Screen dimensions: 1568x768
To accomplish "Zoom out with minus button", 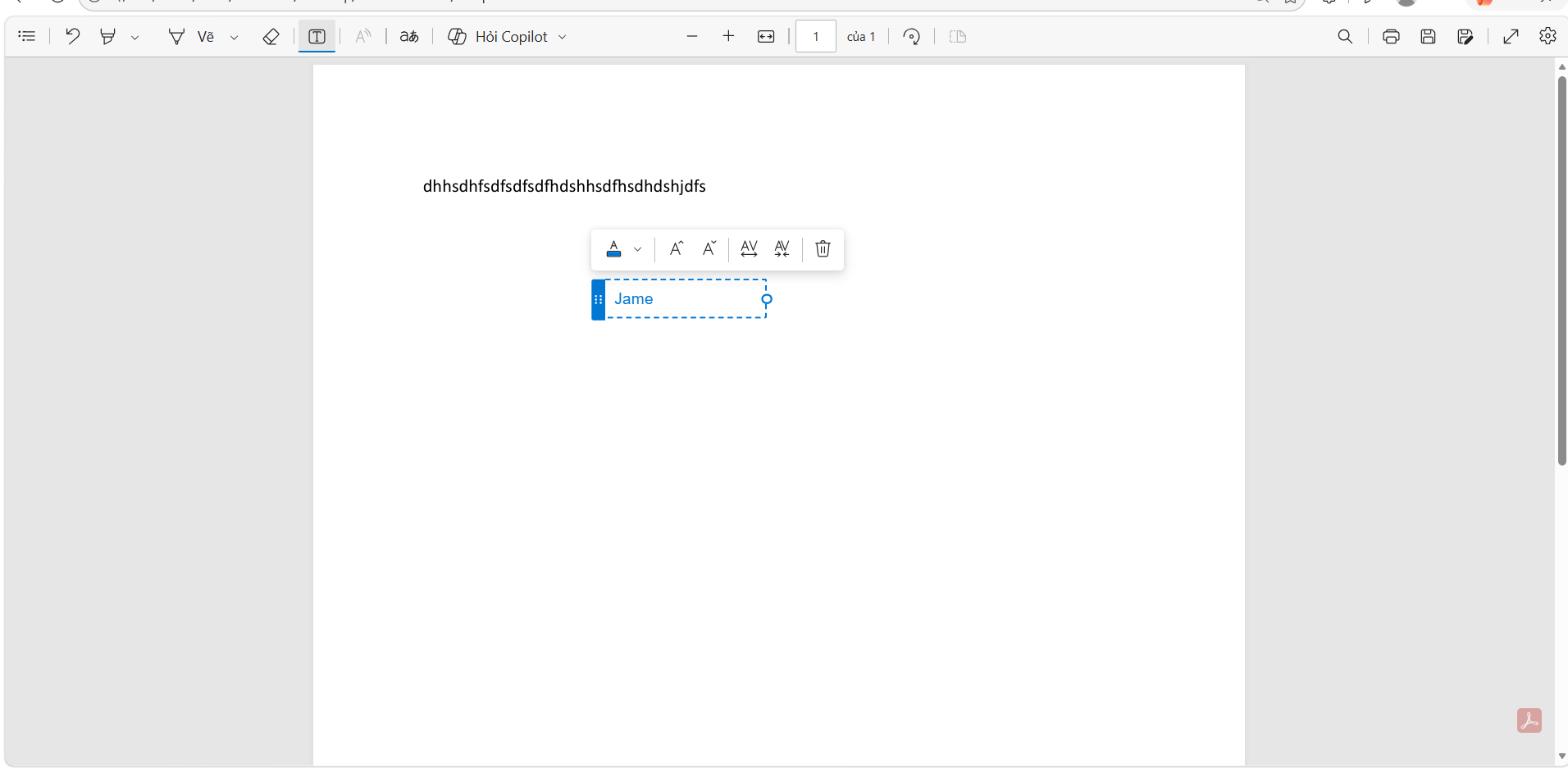I will click(692, 36).
